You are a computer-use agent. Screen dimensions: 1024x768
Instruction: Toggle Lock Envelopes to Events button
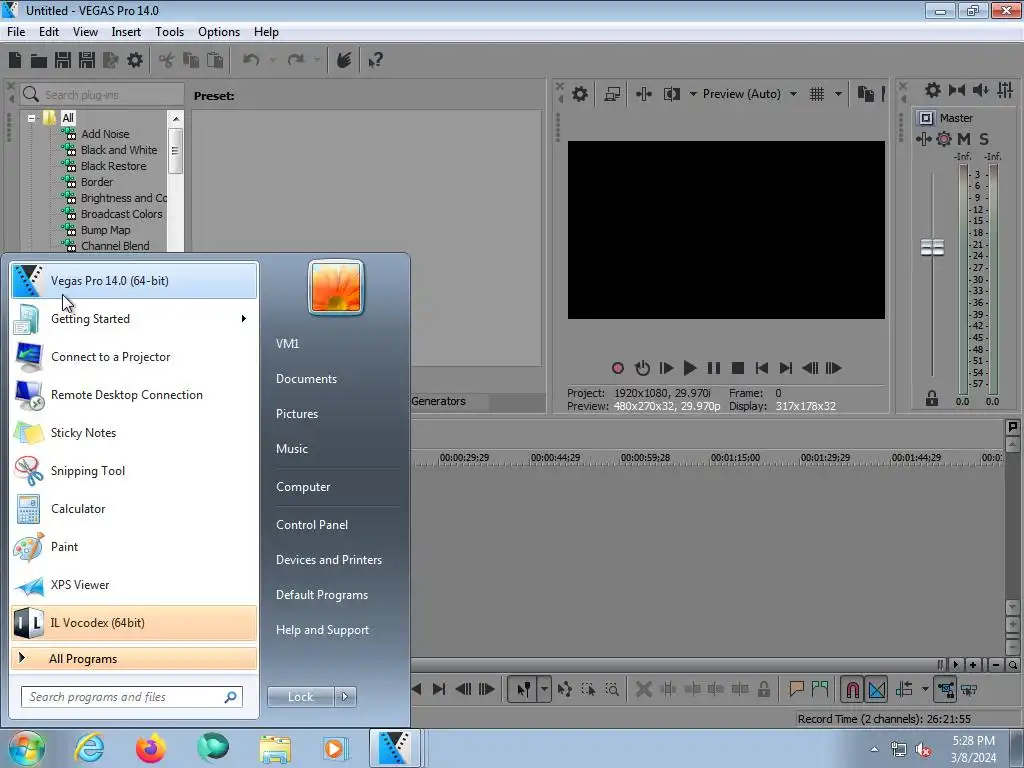(x=945, y=689)
